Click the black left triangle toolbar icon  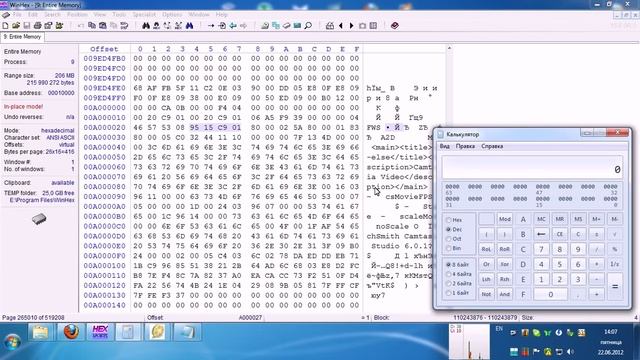pyautogui.click(x=341, y=26)
